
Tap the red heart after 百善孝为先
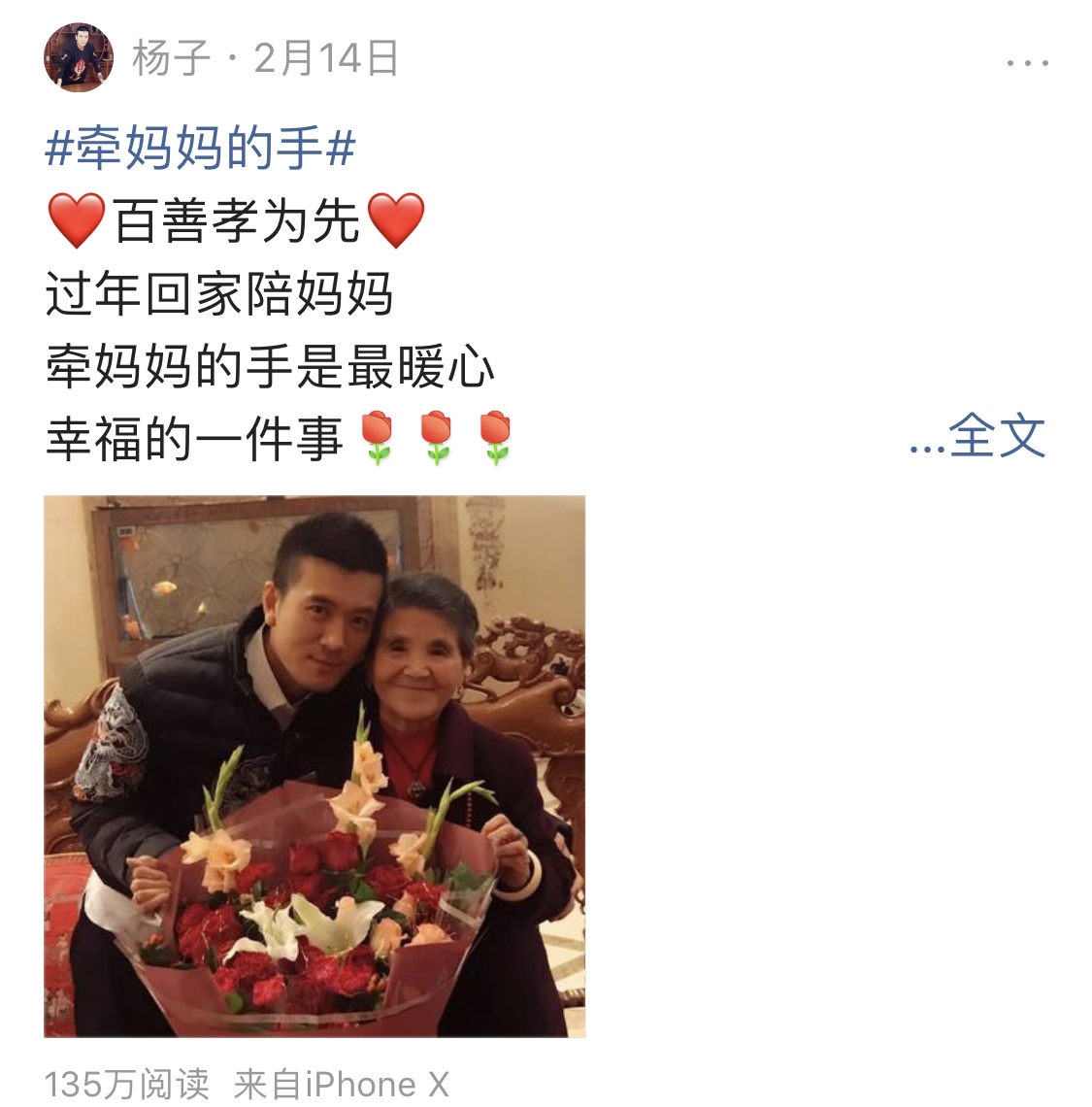pos(396,220)
